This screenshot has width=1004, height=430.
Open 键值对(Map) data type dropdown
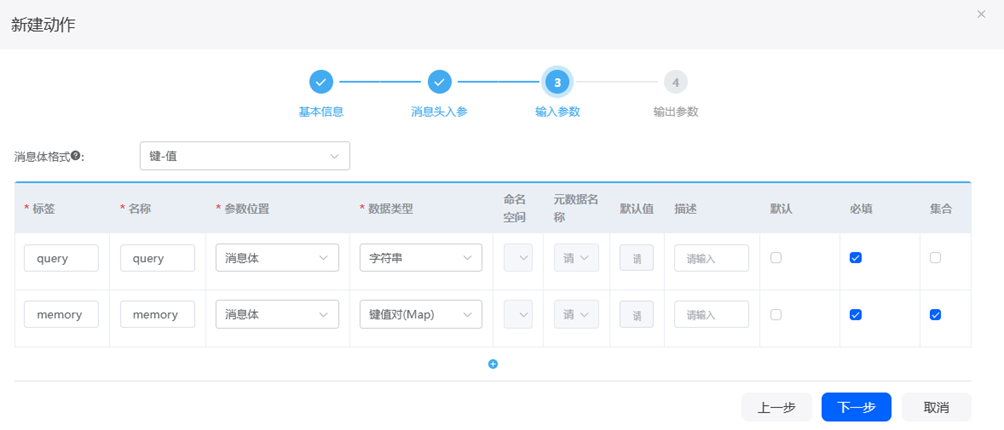pos(420,315)
